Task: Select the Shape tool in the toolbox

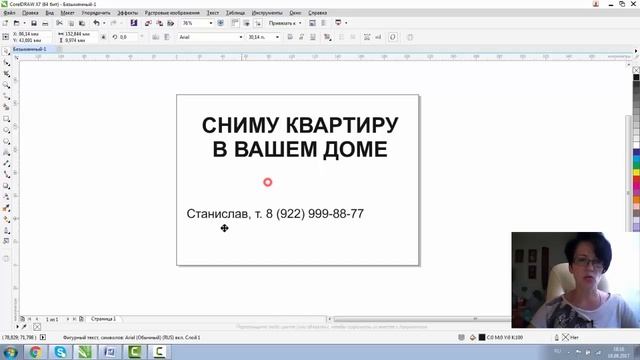Action: coord(6,63)
